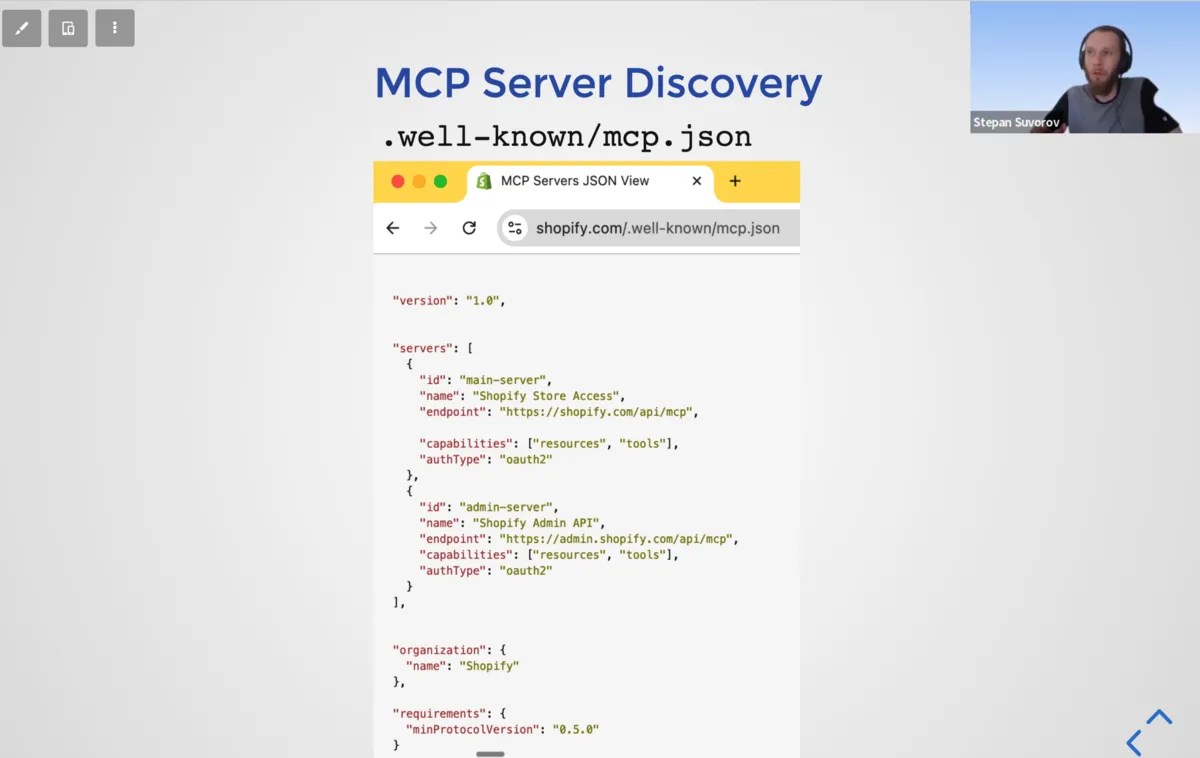Click the organization name "Shopify" value

coord(489,666)
